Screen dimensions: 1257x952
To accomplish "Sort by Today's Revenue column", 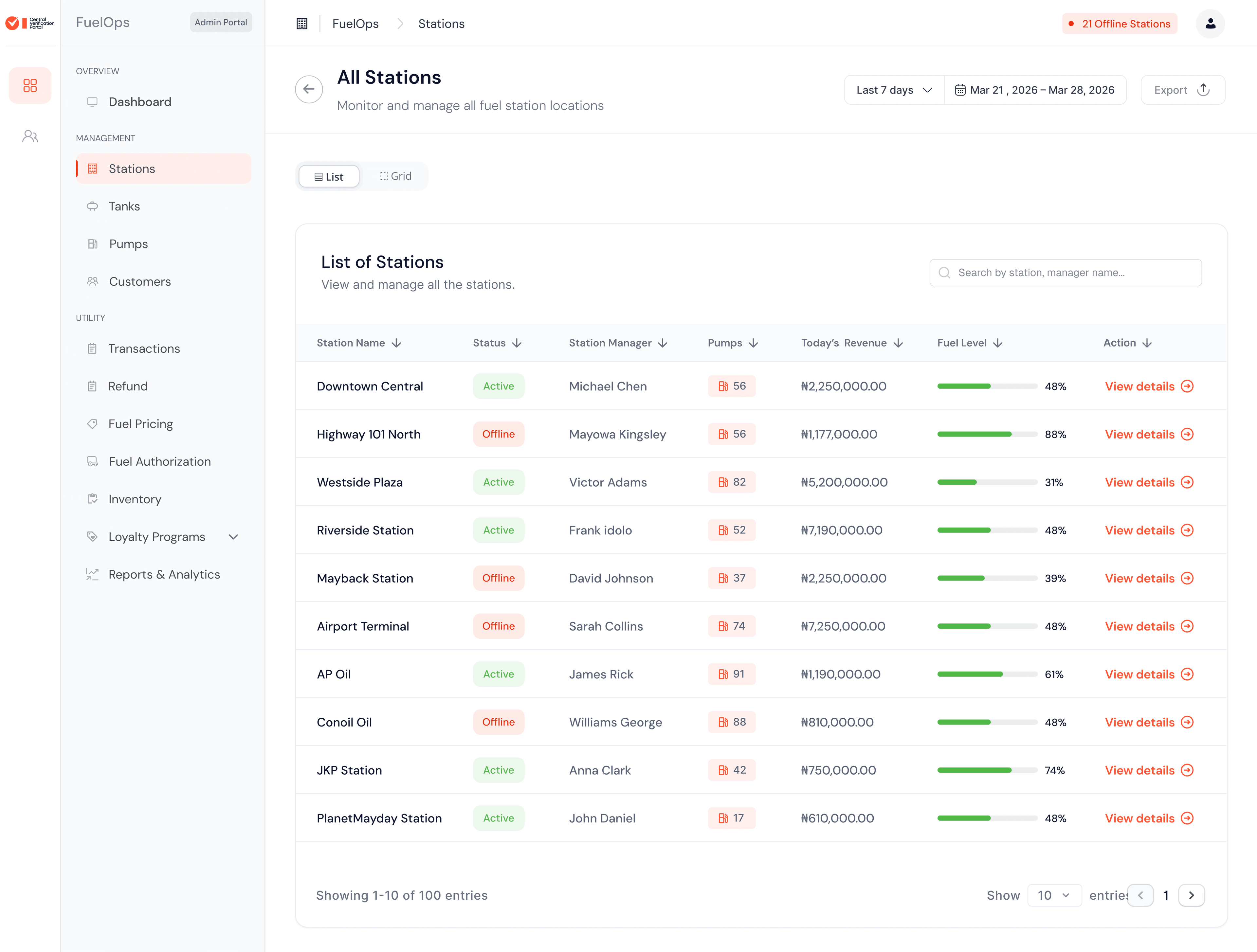I will click(852, 343).
